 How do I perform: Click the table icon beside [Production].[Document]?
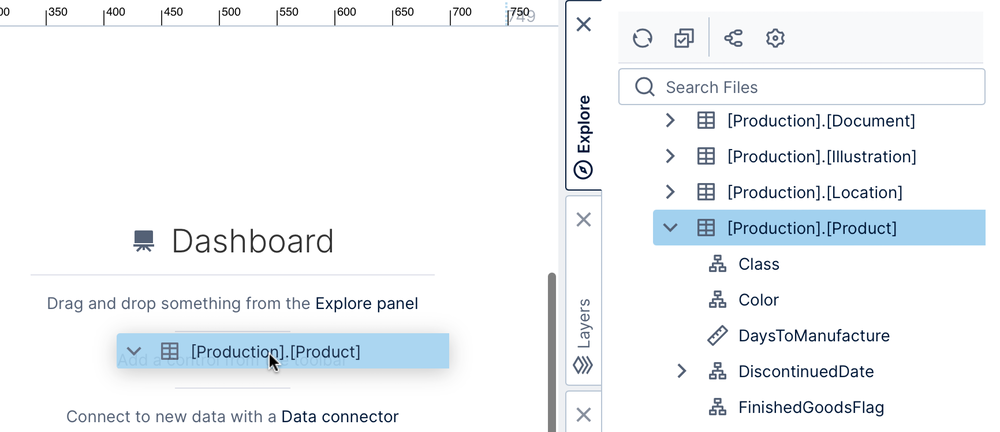[x=705, y=121]
